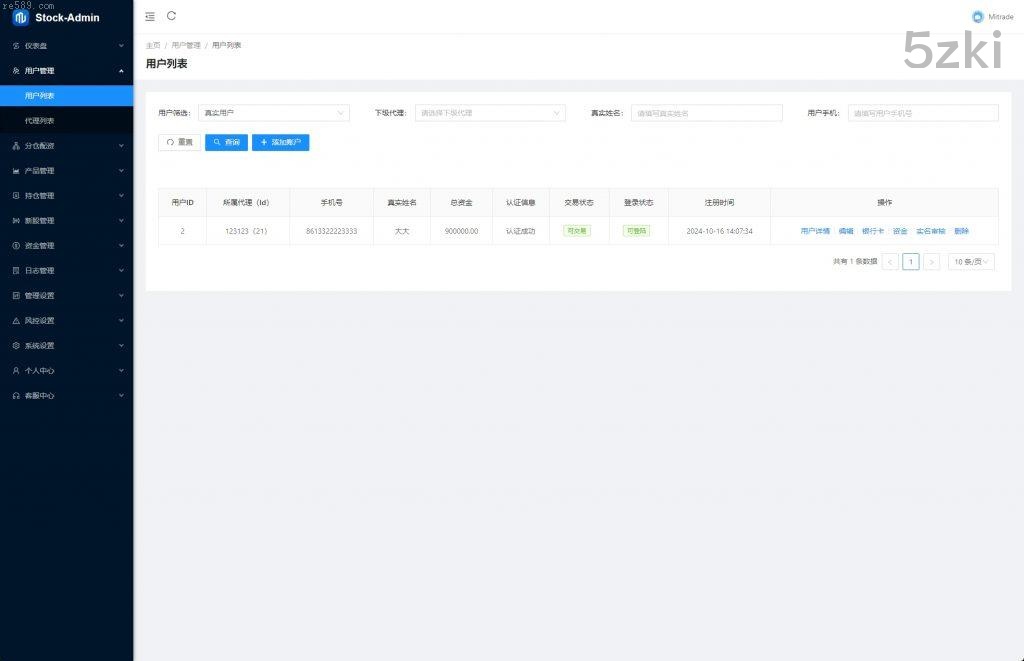The height and width of the screenshot is (661, 1024).
Task: Click the 查询 search button
Action: (226, 143)
